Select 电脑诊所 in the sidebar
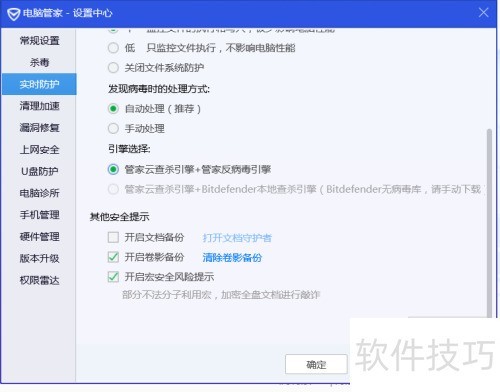This screenshot has height=392, width=500. click(39, 193)
